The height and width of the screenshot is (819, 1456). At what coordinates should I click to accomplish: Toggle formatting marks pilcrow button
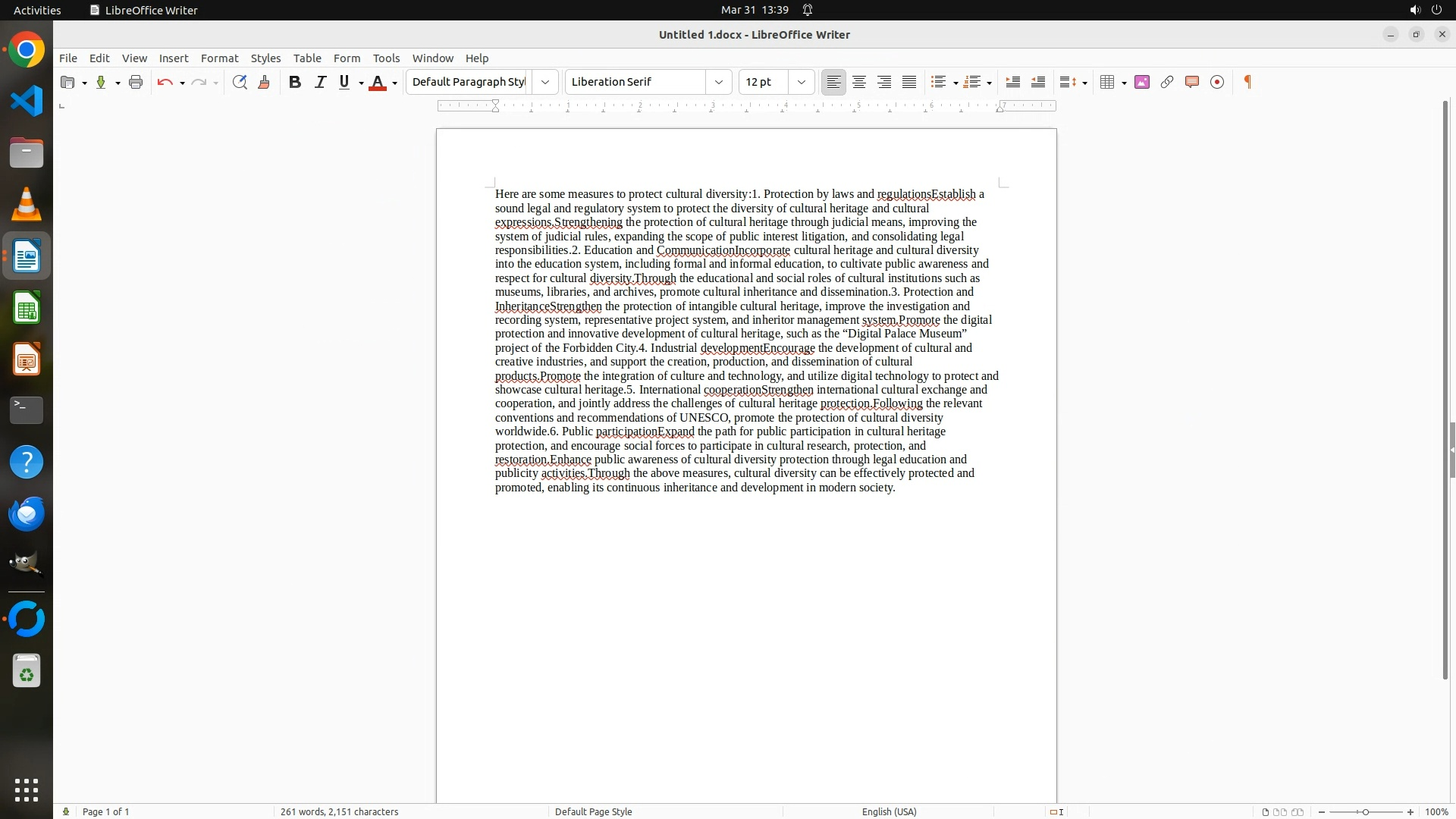pos(1247,82)
